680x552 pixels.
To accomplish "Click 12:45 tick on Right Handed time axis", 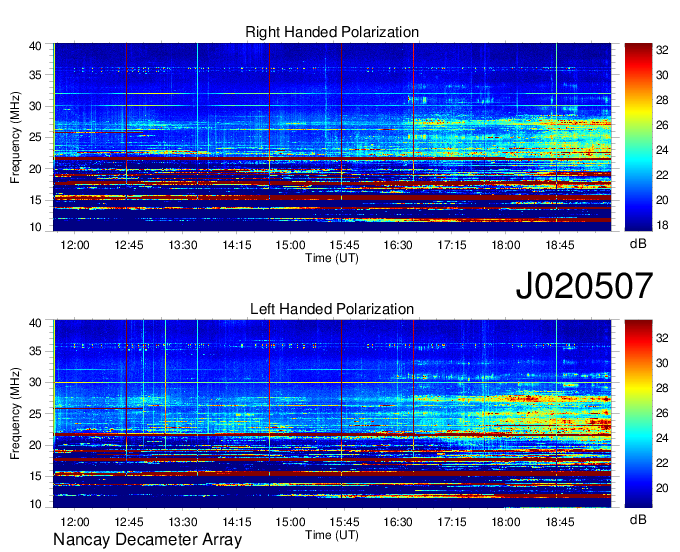I will [129, 245].
